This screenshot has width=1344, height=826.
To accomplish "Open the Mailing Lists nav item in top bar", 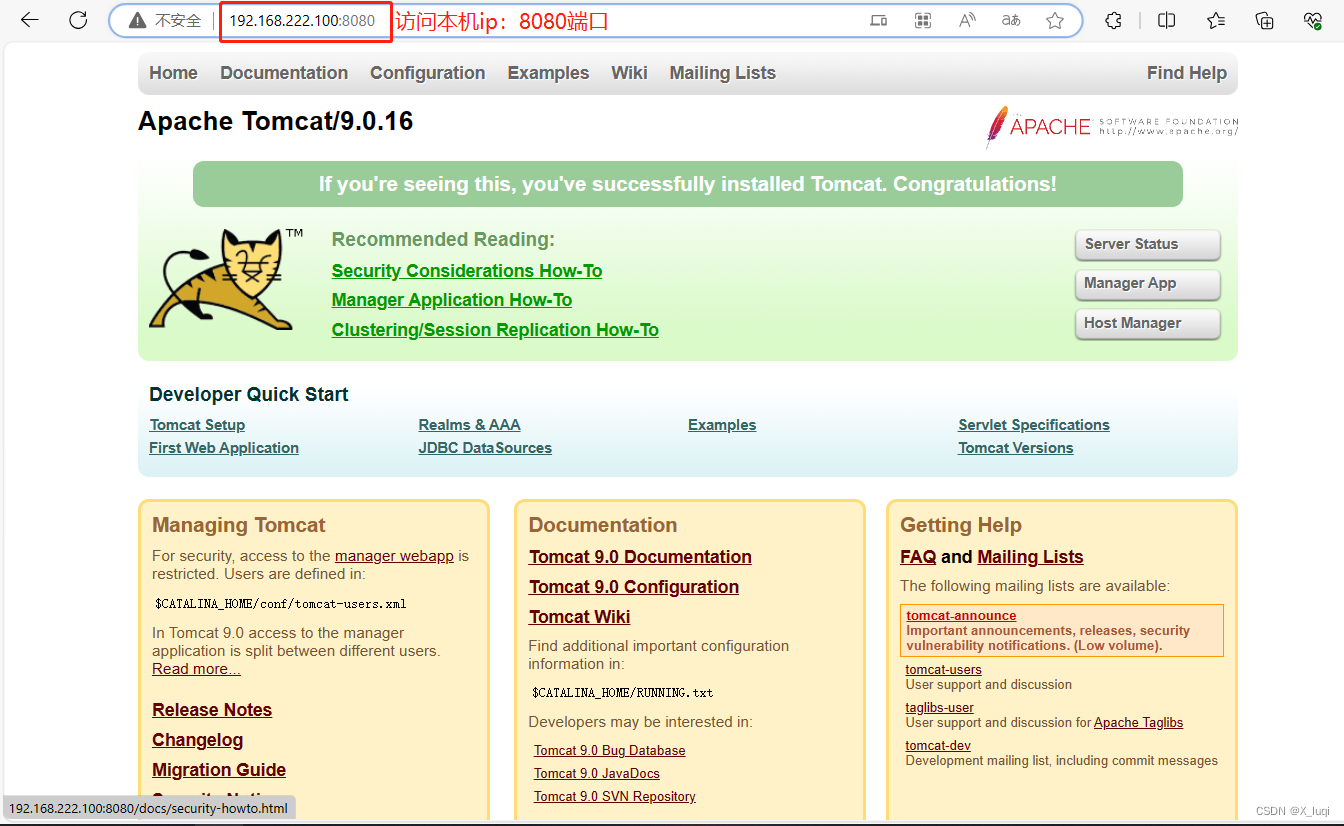I will point(722,73).
